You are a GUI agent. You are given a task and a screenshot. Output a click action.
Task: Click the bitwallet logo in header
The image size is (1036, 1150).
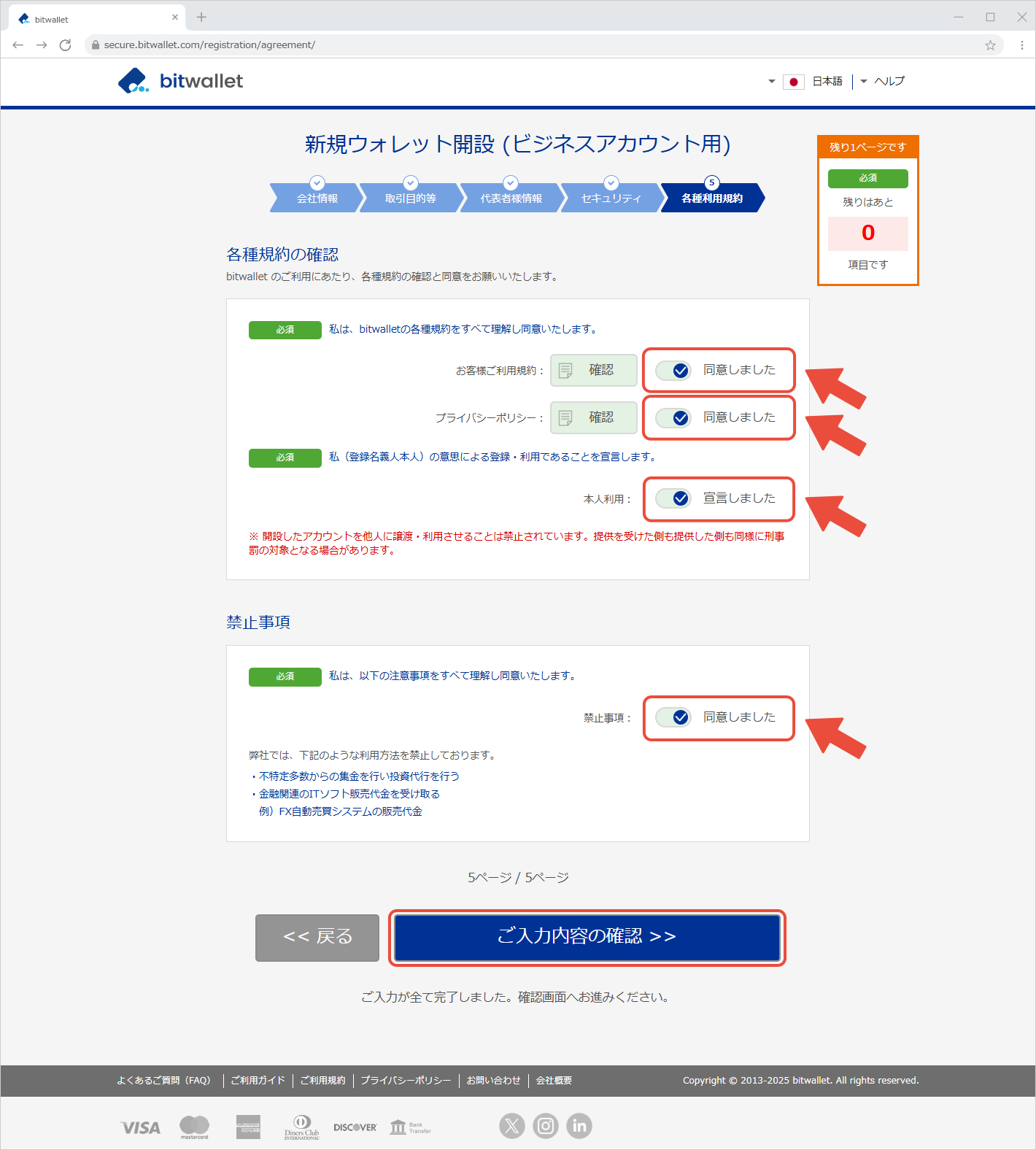[x=180, y=81]
